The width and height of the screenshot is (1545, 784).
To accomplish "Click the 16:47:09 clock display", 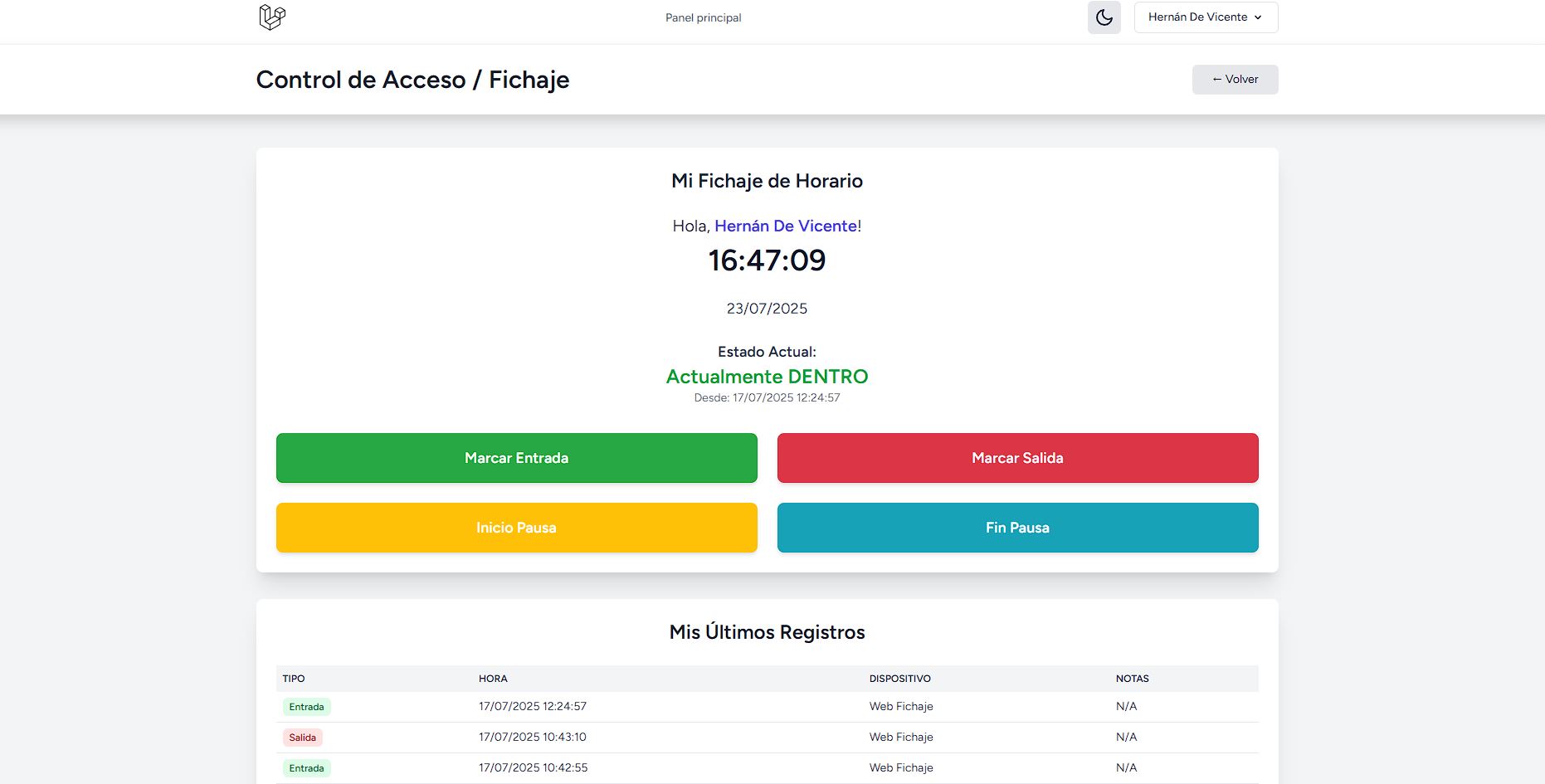I will 767,261.
